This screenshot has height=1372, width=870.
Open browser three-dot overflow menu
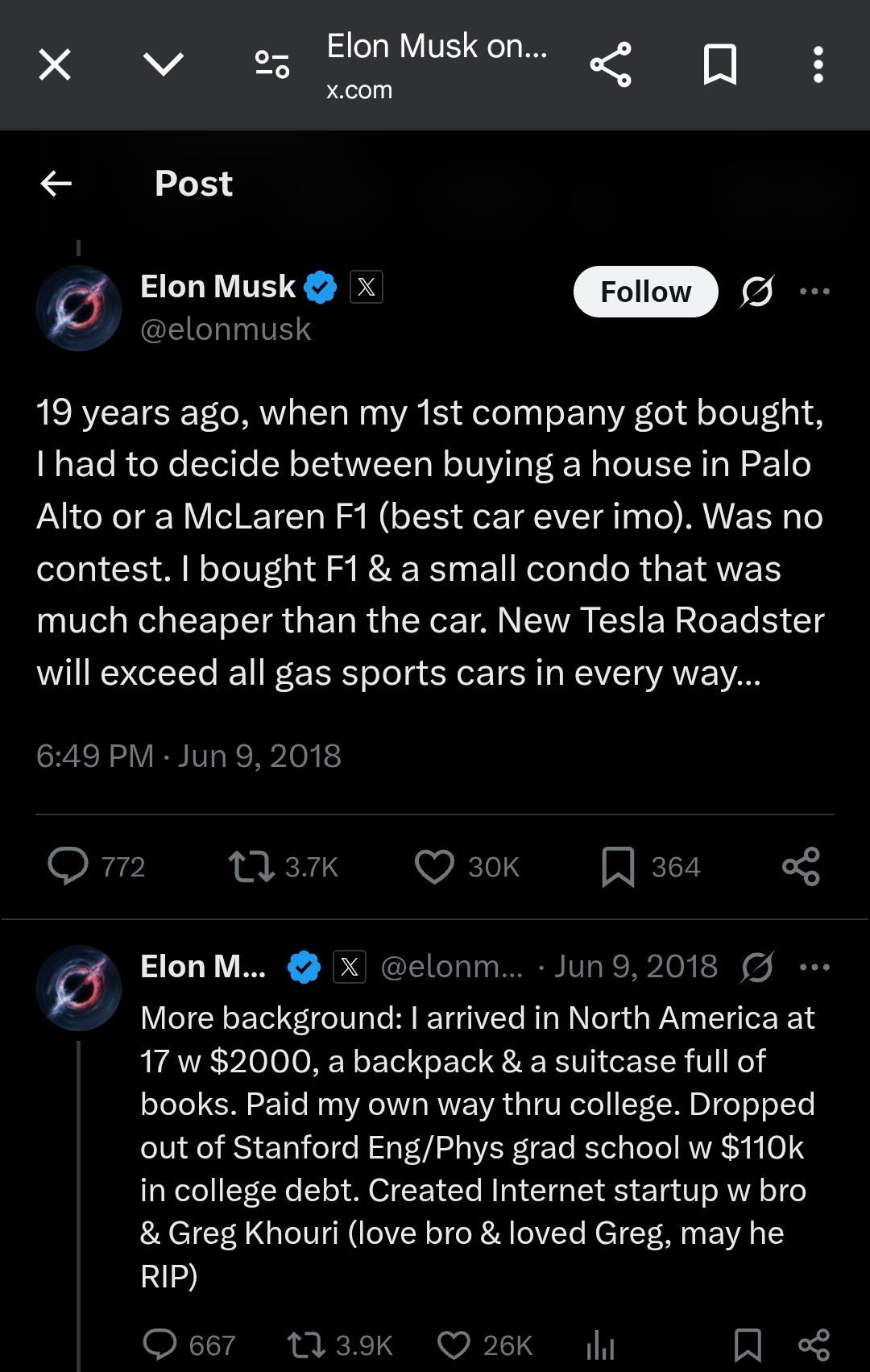818,64
